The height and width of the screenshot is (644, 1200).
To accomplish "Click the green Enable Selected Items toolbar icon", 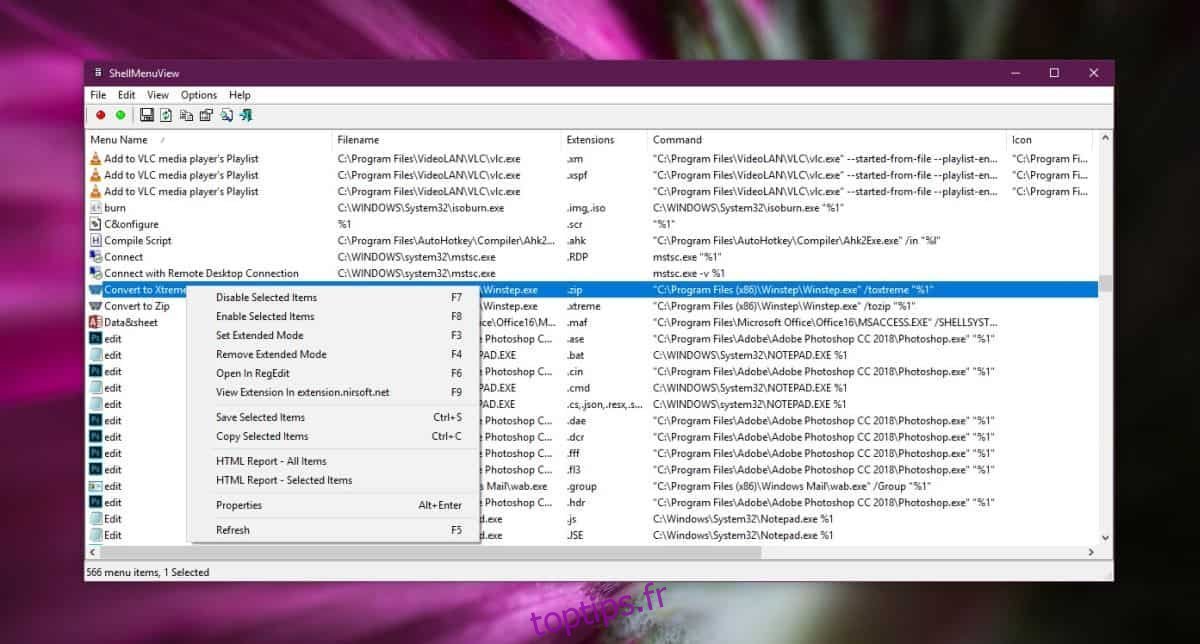I will pyautogui.click(x=120, y=115).
